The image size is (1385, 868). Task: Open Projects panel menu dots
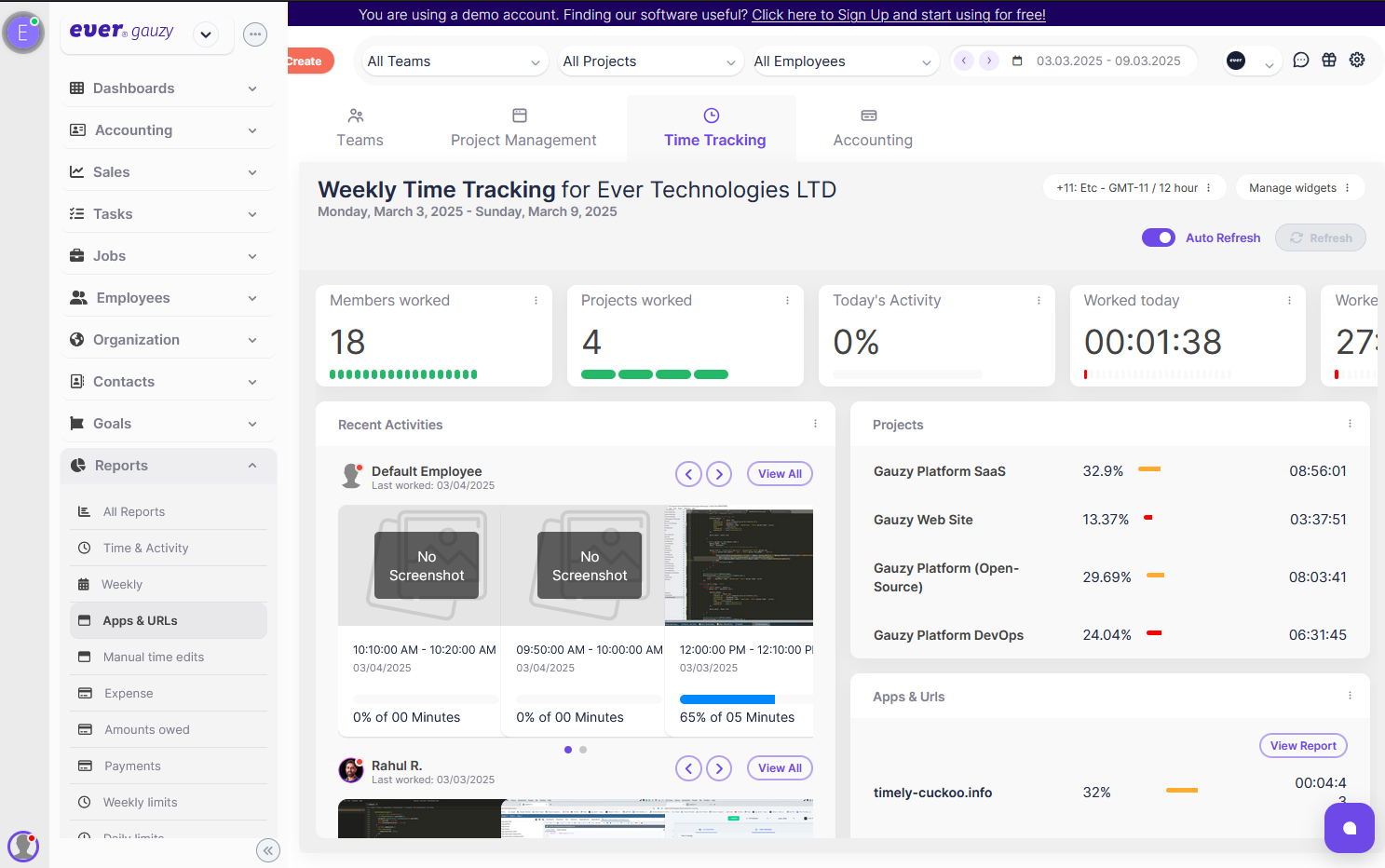coord(1350,424)
